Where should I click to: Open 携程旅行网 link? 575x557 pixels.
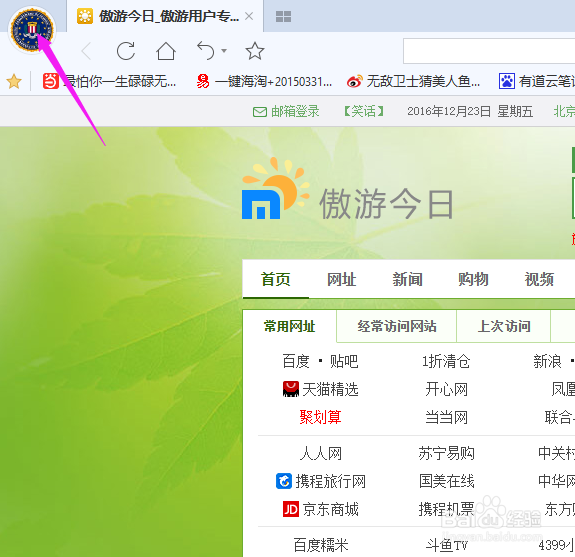331,481
